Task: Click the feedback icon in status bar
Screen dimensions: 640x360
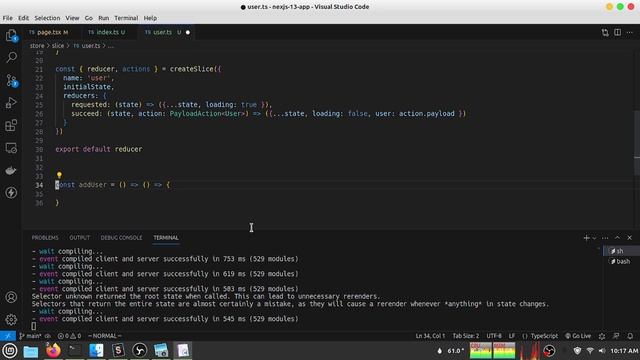Action: (x=616, y=336)
